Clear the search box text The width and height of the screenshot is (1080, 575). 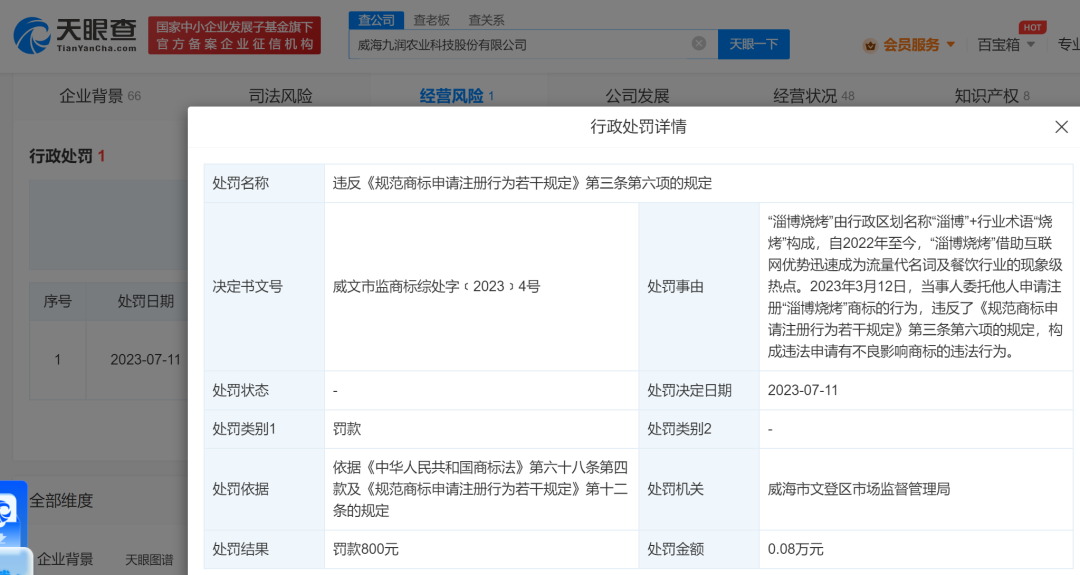click(699, 44)
